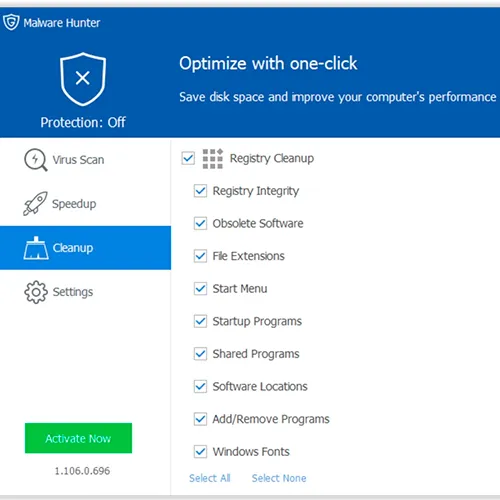Toggle the File Extensions checkbox
Screen dimensions: 500x500
[200, 256]
